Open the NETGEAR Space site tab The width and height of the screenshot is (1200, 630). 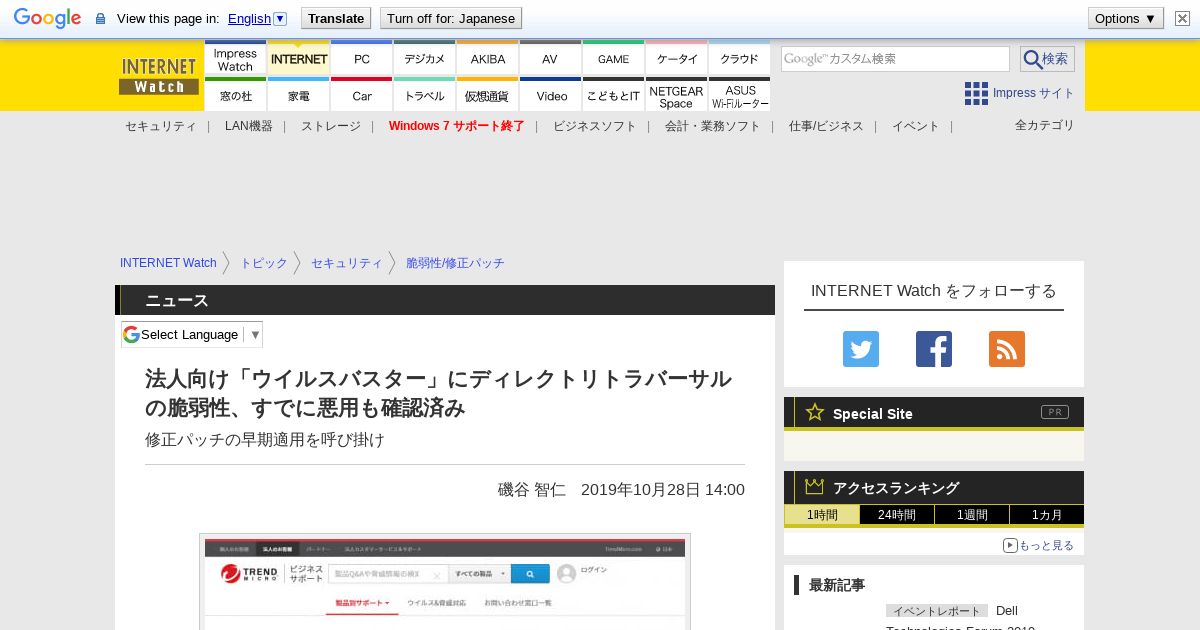tap(676, 95)
